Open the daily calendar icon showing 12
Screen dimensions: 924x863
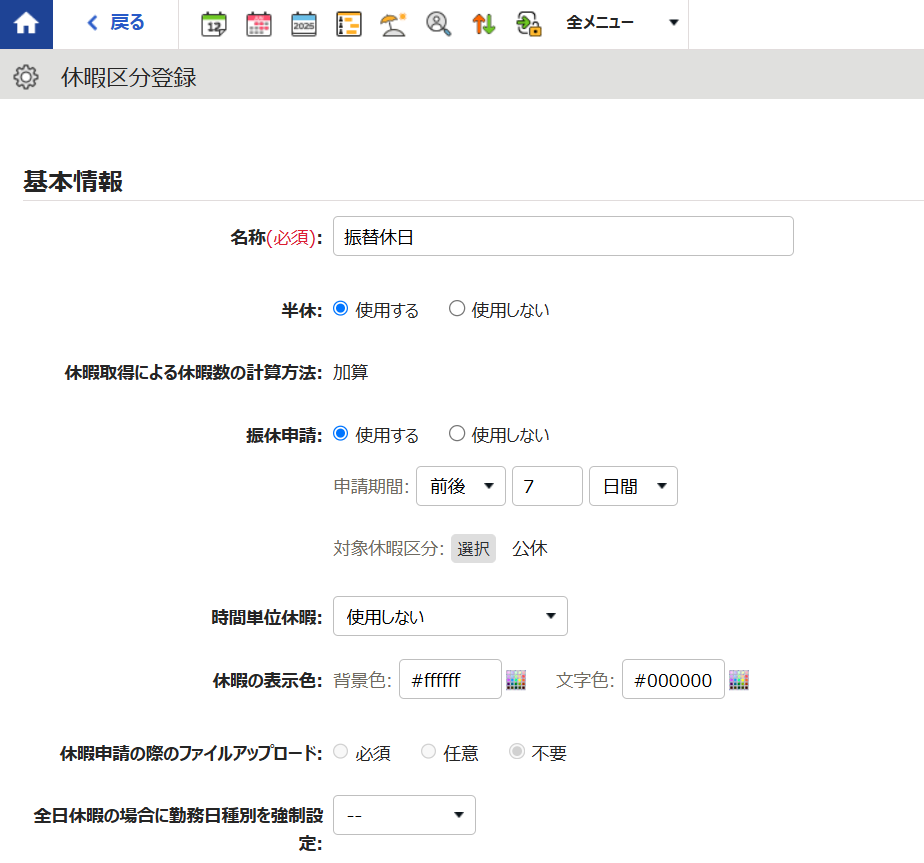pos(214,24)
